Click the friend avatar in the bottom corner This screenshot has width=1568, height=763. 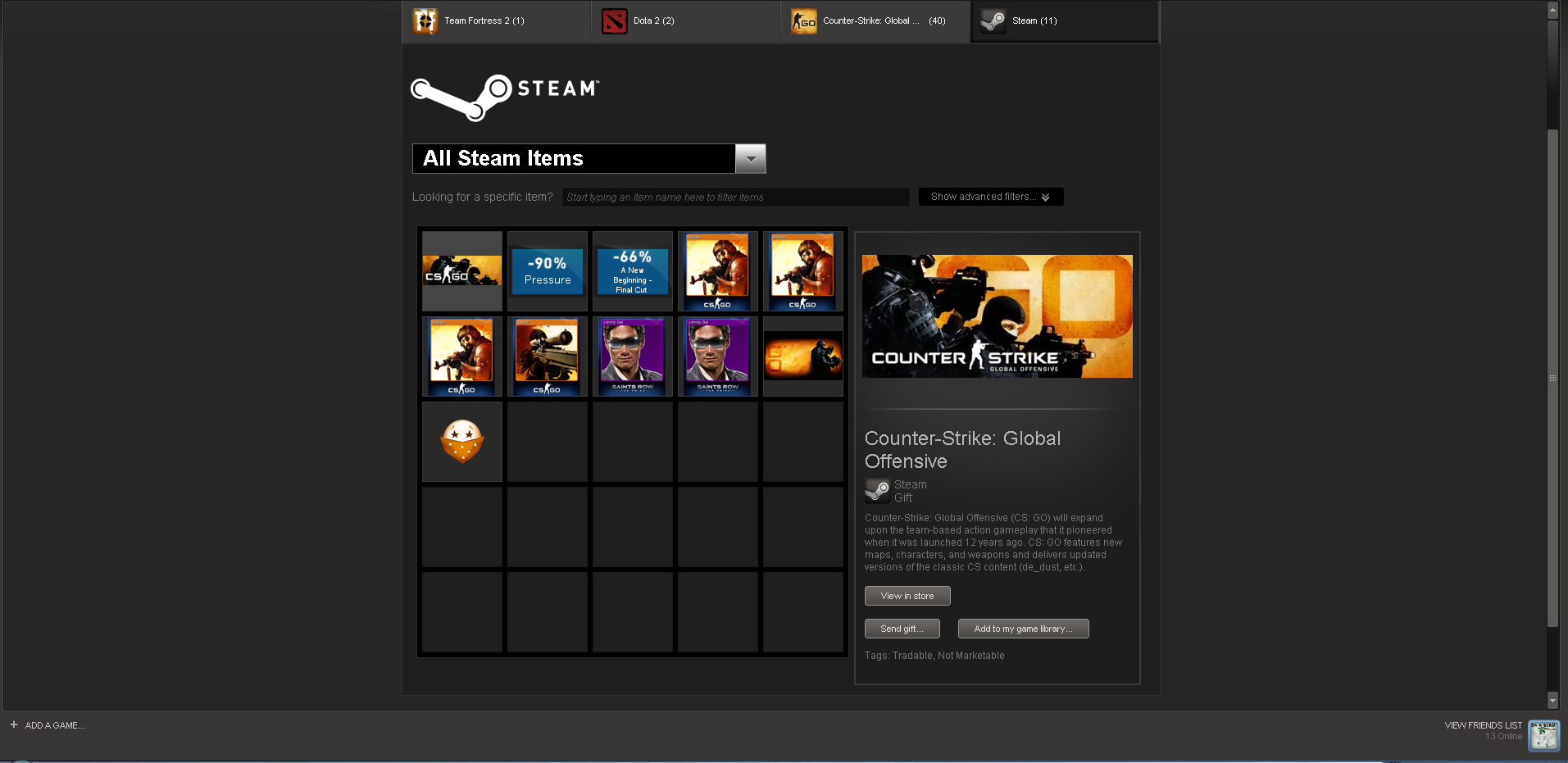pyautogui.click(x=1544, y=735)
